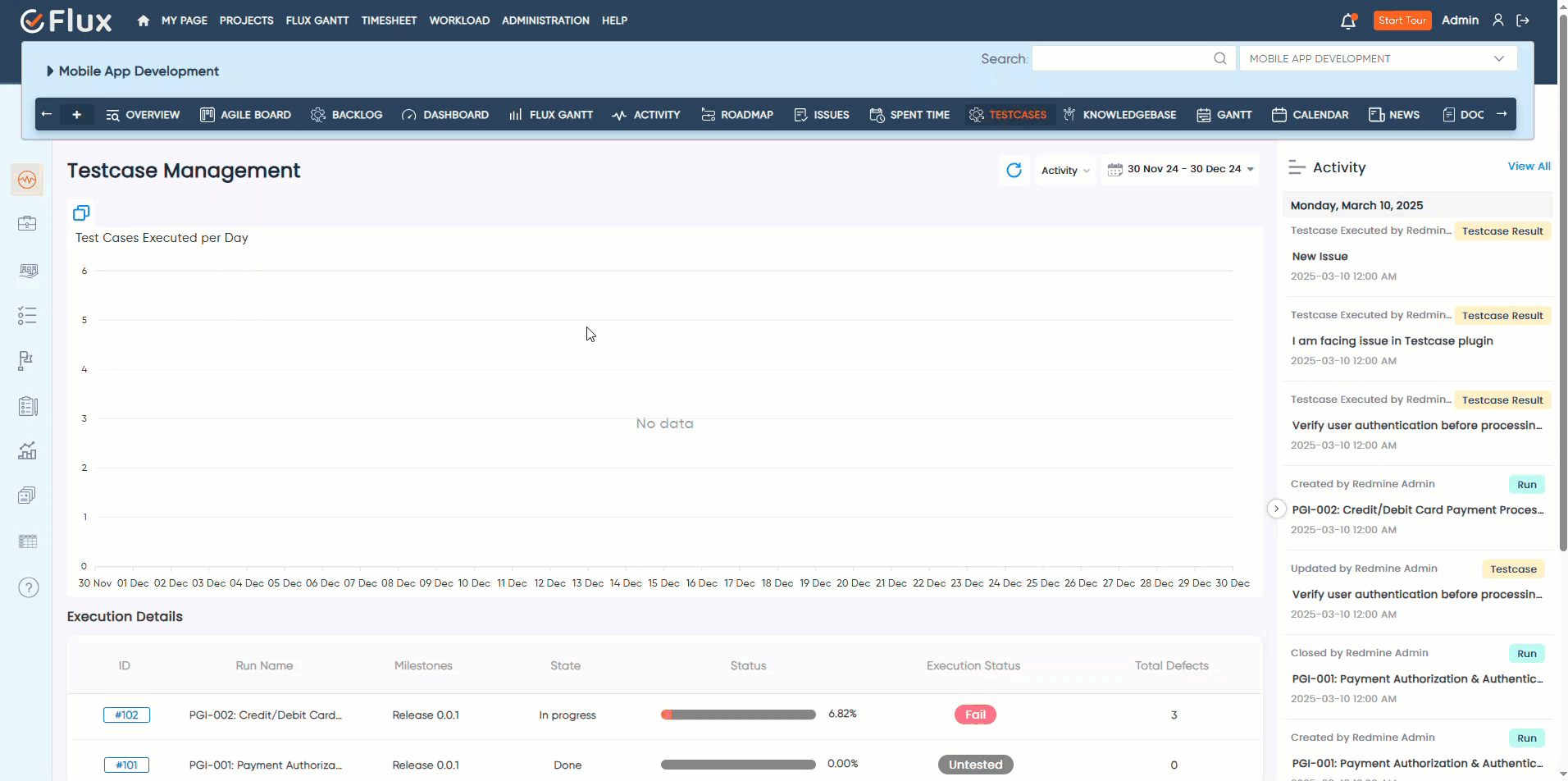
Task: Click the Start Tour button
Action: click(x=1402, y=21)
